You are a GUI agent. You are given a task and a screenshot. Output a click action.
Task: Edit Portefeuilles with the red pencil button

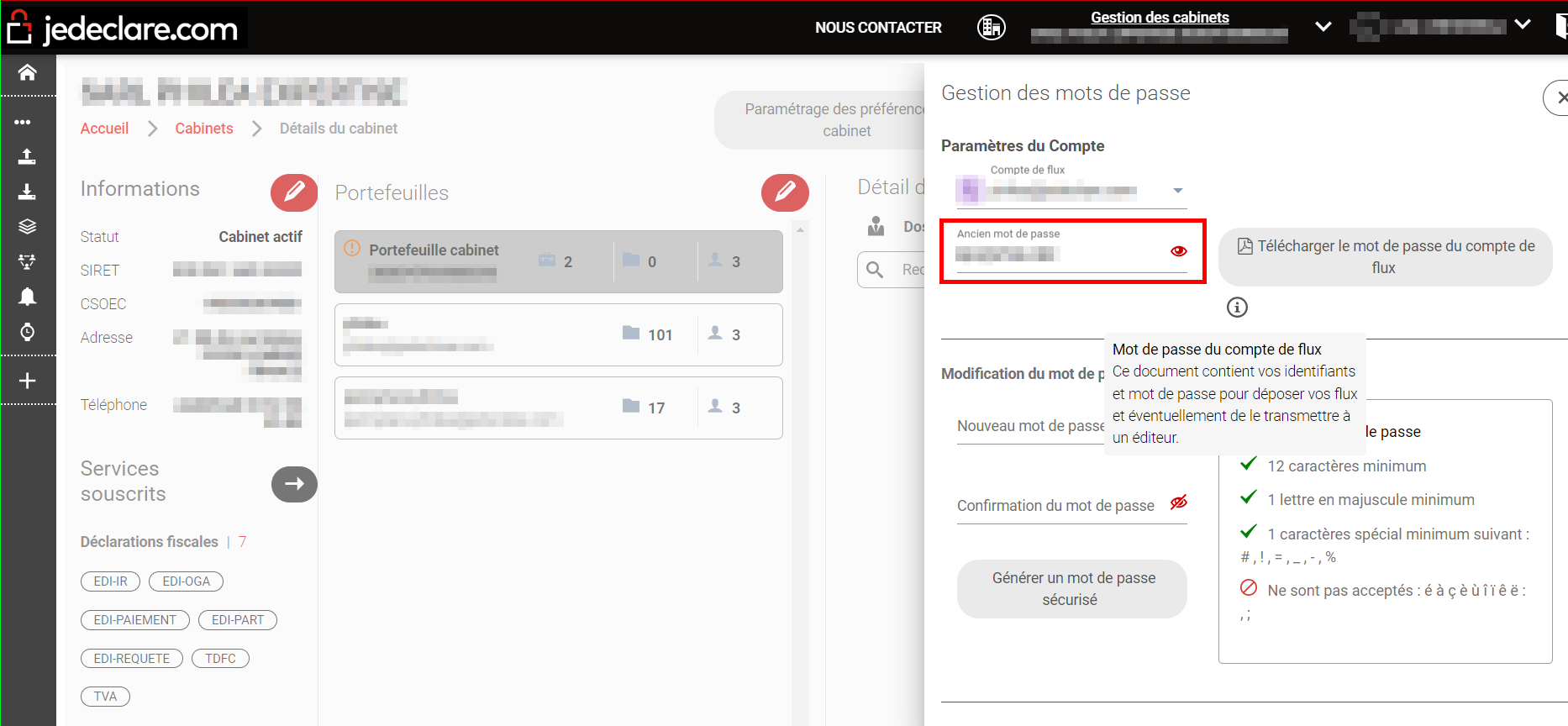pyautogui.click(x=785, y=192)
